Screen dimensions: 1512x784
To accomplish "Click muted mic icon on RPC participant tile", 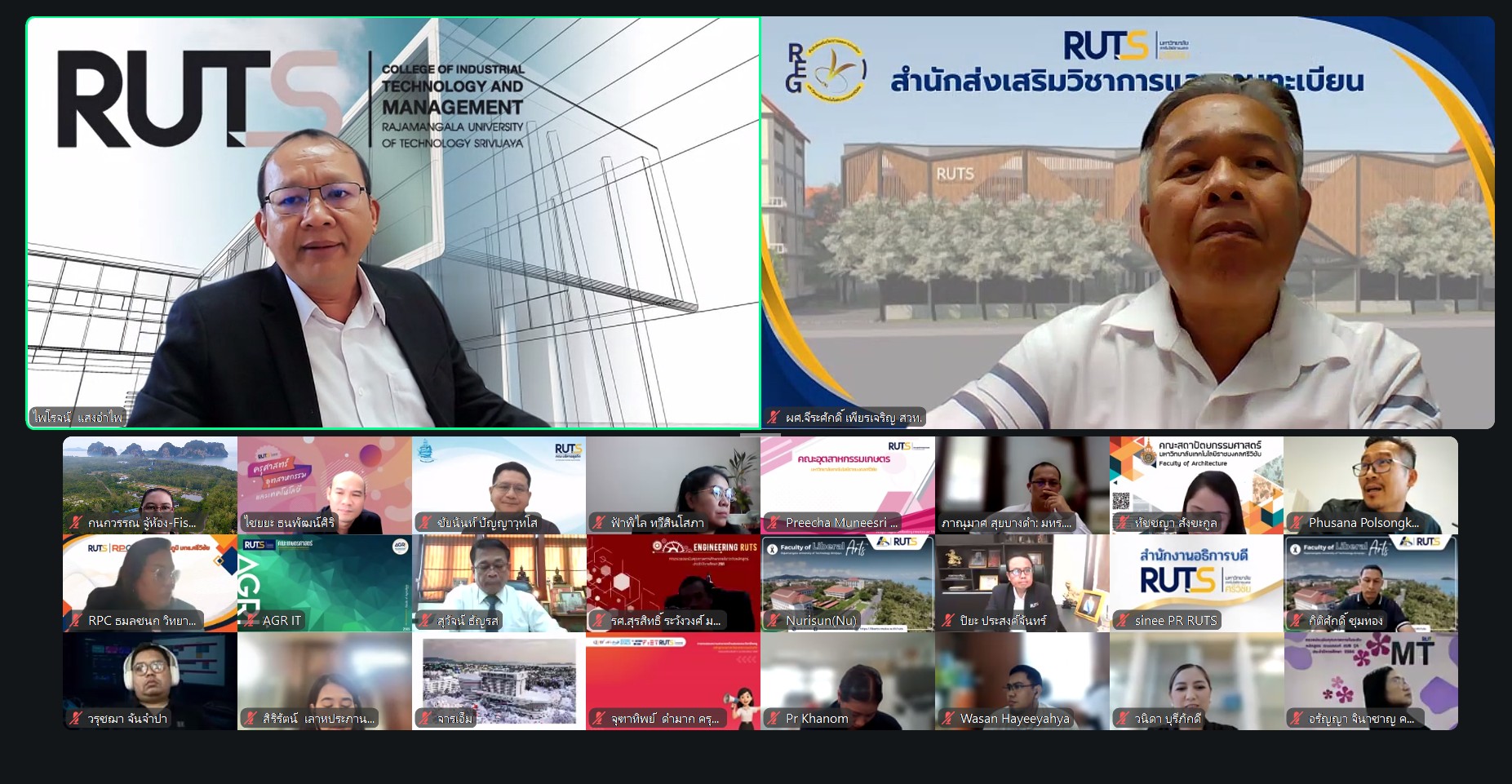I will 76,621.
